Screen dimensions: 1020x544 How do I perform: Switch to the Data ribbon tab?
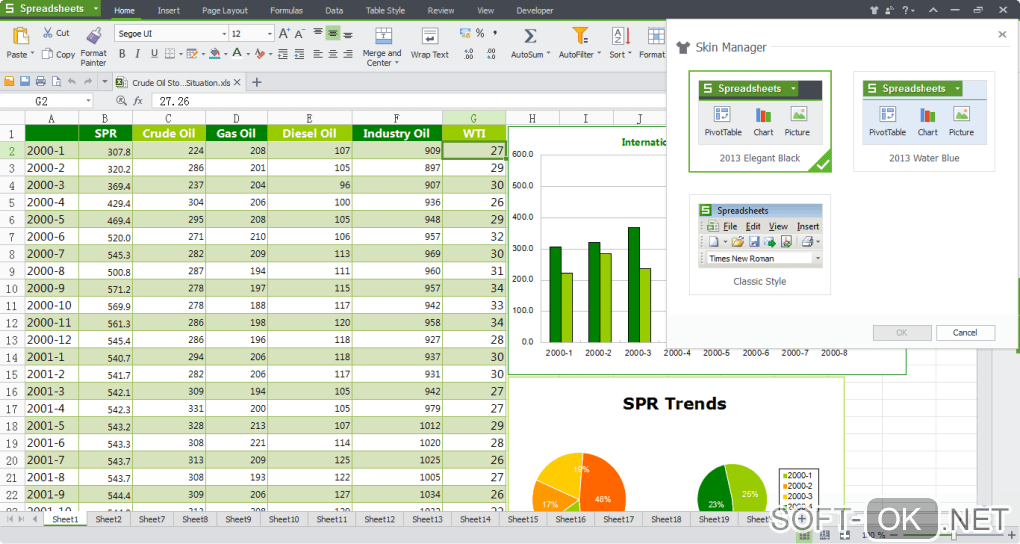point(334,10)
